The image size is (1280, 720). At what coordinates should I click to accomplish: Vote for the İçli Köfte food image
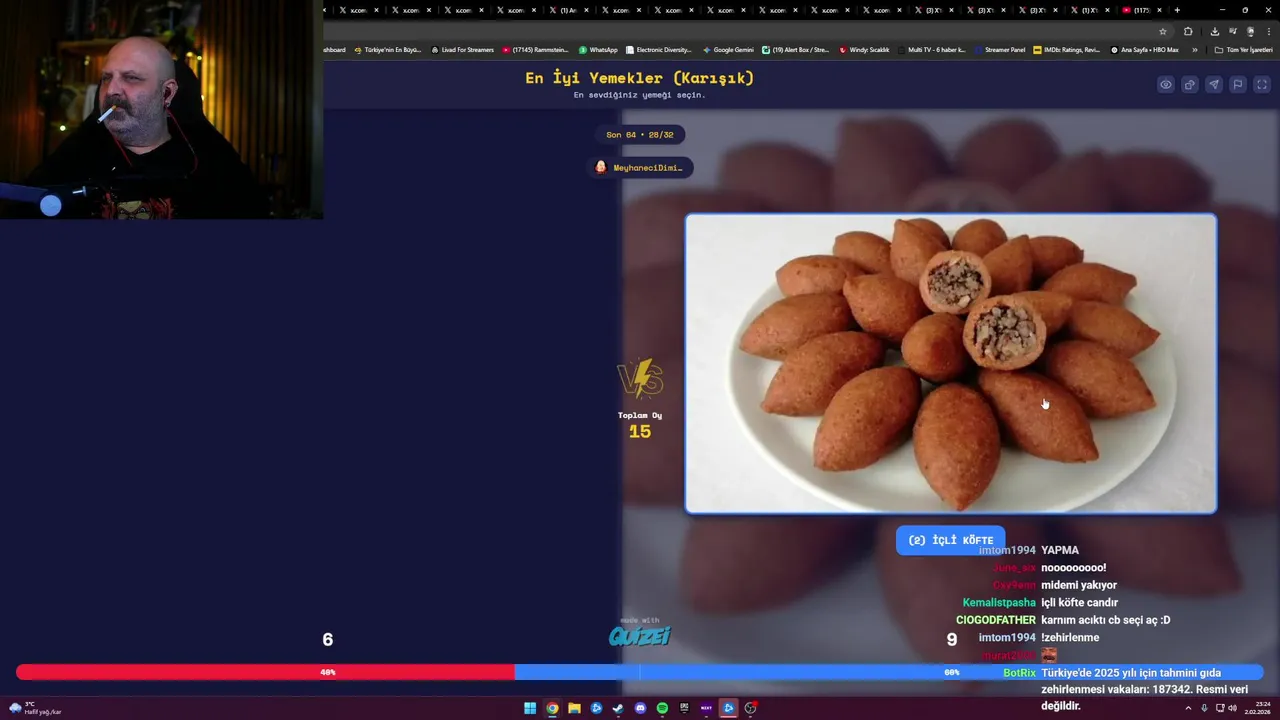click(x=951, y=364)
